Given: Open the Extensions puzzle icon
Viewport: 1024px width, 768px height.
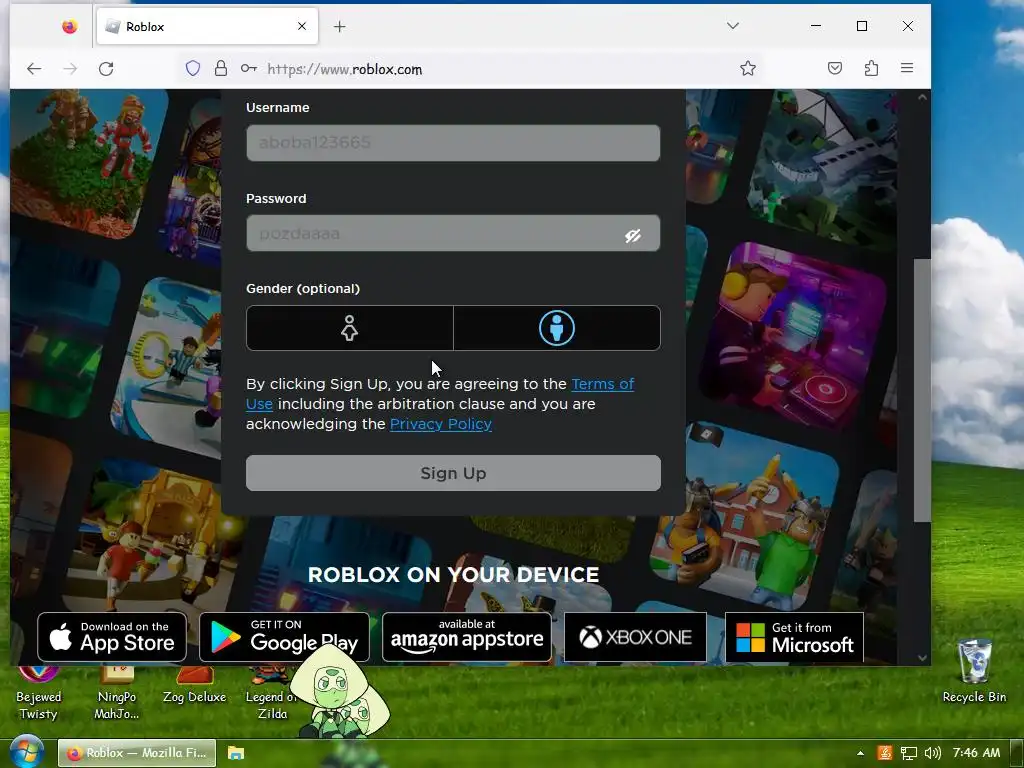Looking at the screenshot, I should (x=871, y=68).
